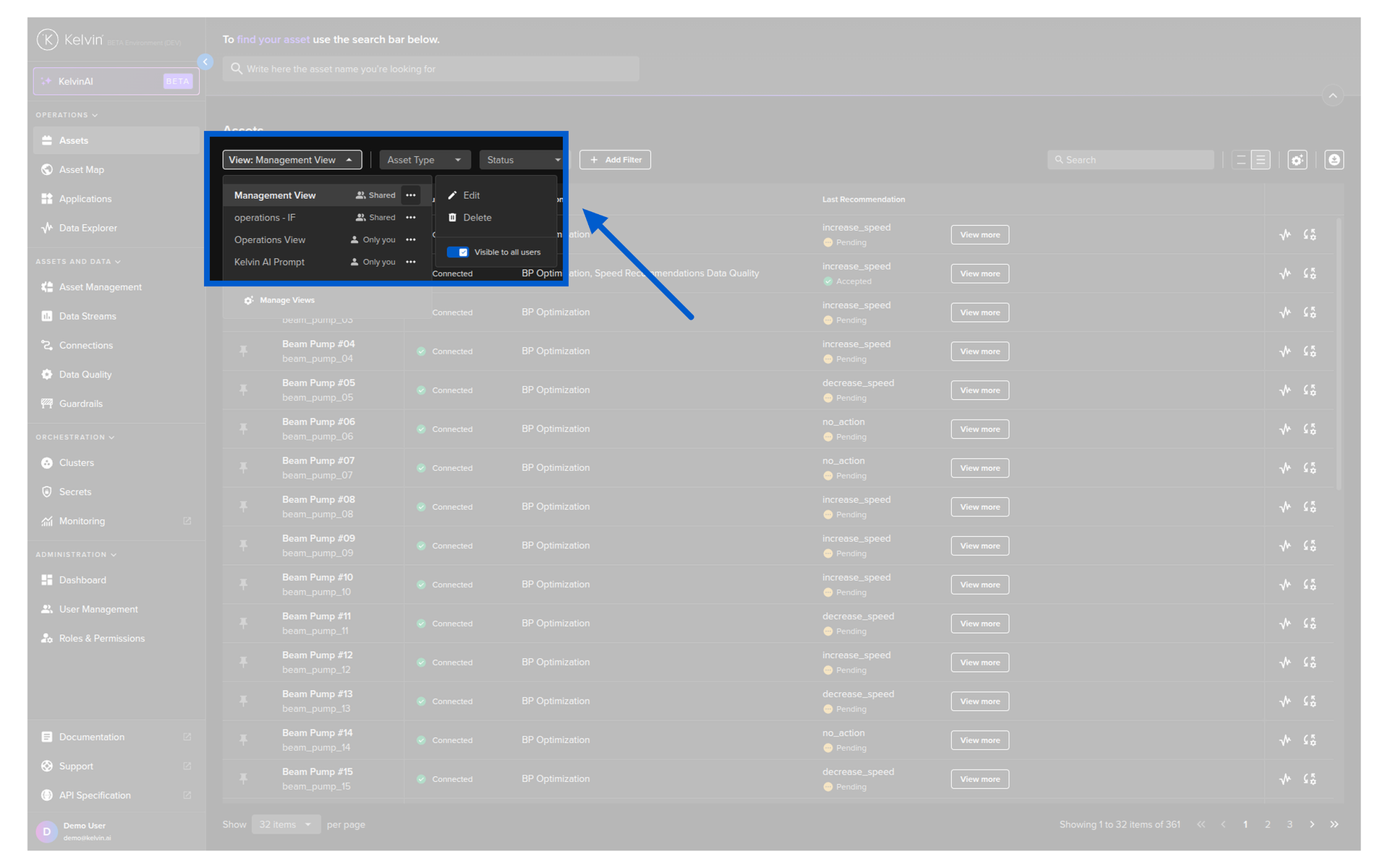Viewport: 1389px width, 868px height.
Task: Select Delete from the view context menu
Action: point(476,218)
